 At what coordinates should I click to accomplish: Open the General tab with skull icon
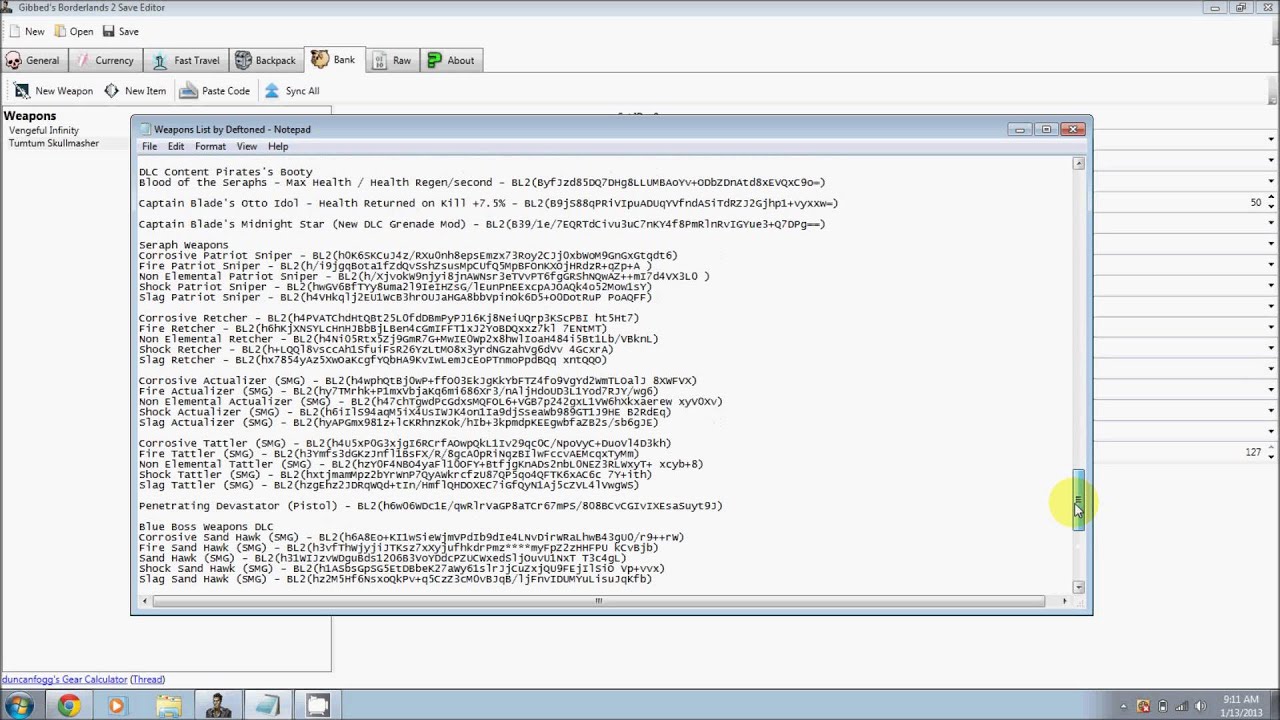(32, 61)
